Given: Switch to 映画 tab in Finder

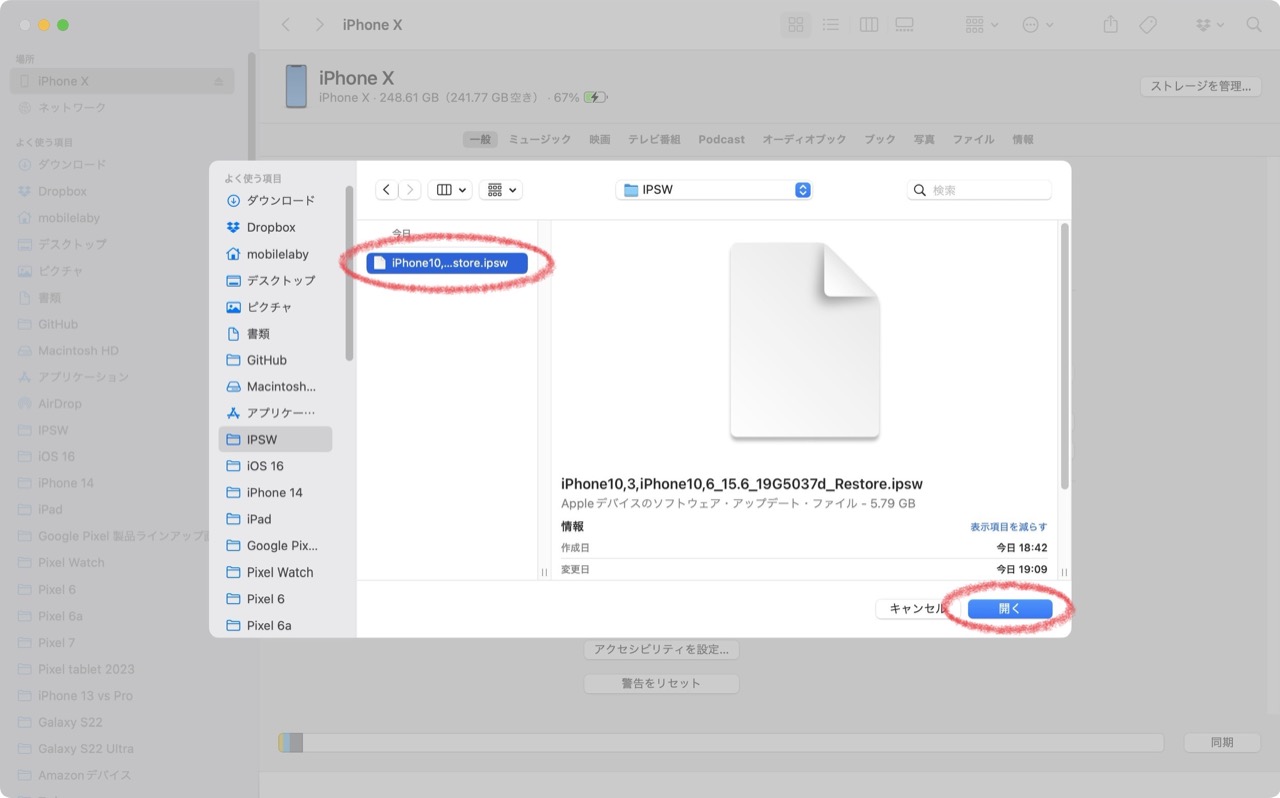Looking at the screenshot, I should coord(599,140).
